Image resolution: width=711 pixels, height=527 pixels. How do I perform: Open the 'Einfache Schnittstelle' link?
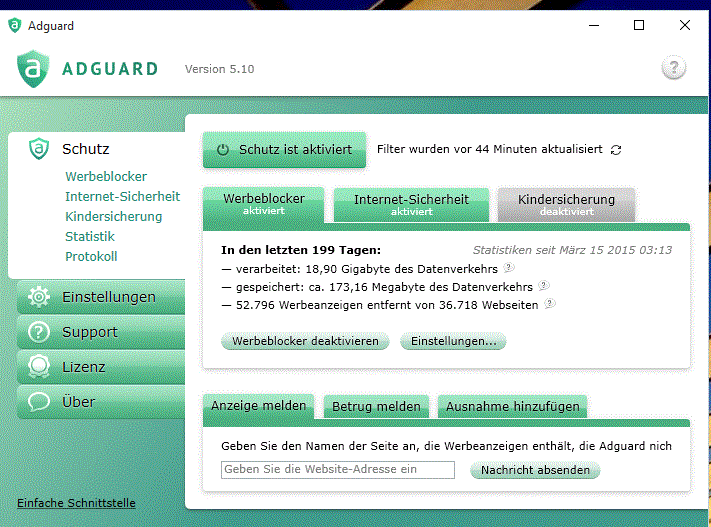point(76,503)
